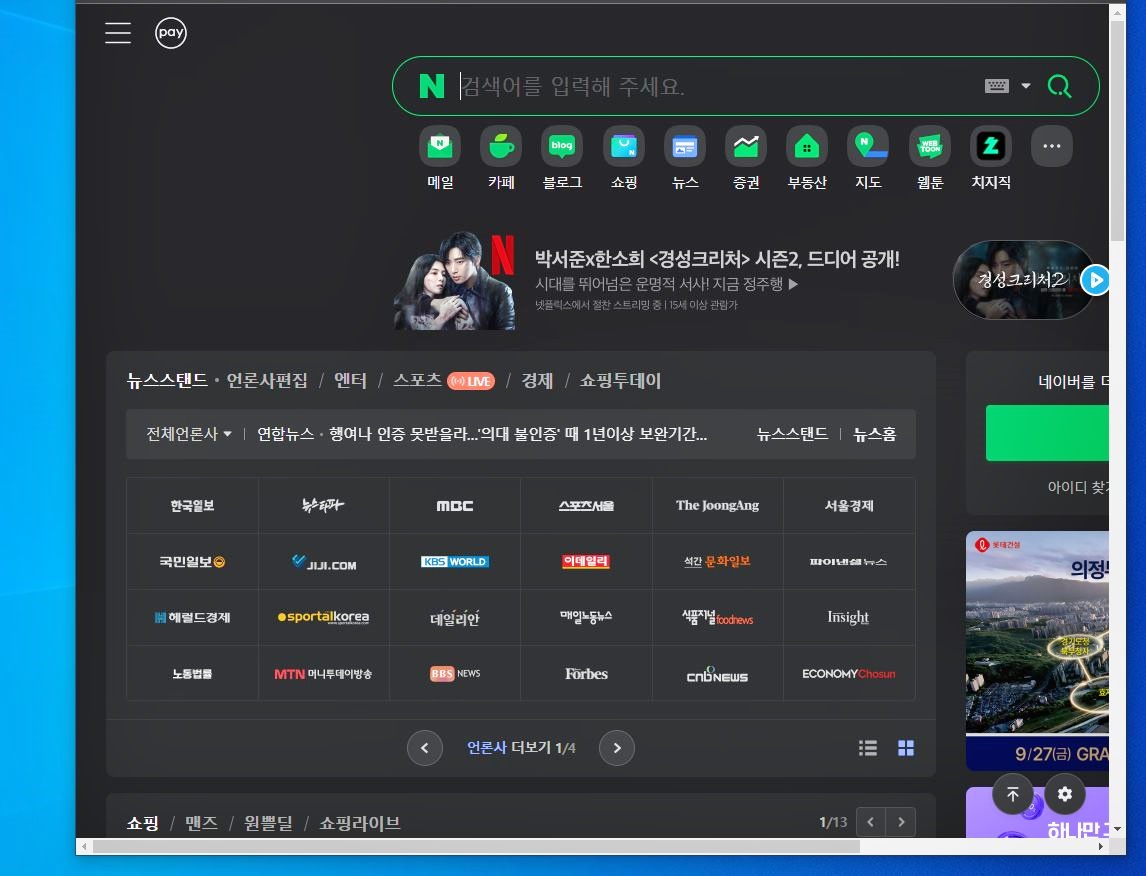Open Naver Pay icon
1146x876 pixels.
coord(171,33)
